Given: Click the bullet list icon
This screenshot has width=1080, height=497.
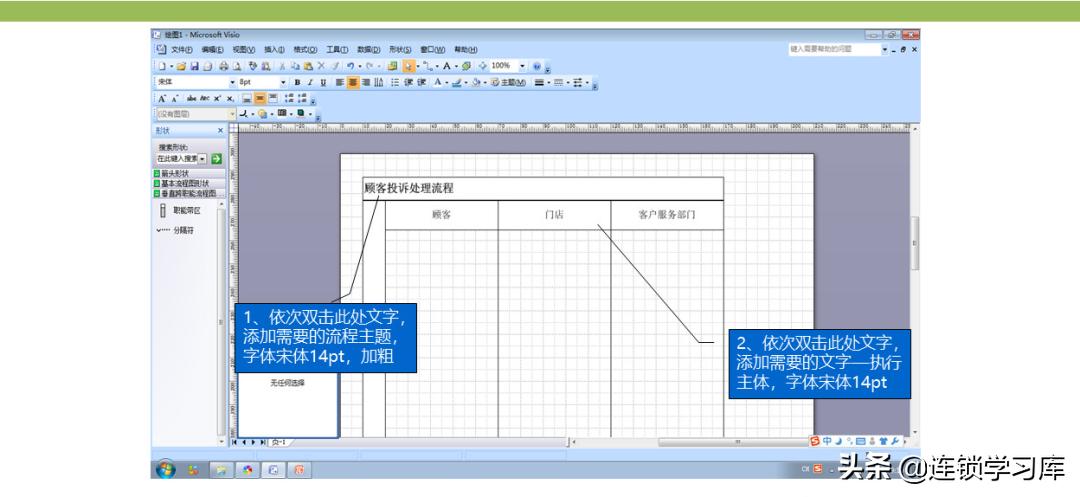Looking at the screenshot, I should (395, 83).
